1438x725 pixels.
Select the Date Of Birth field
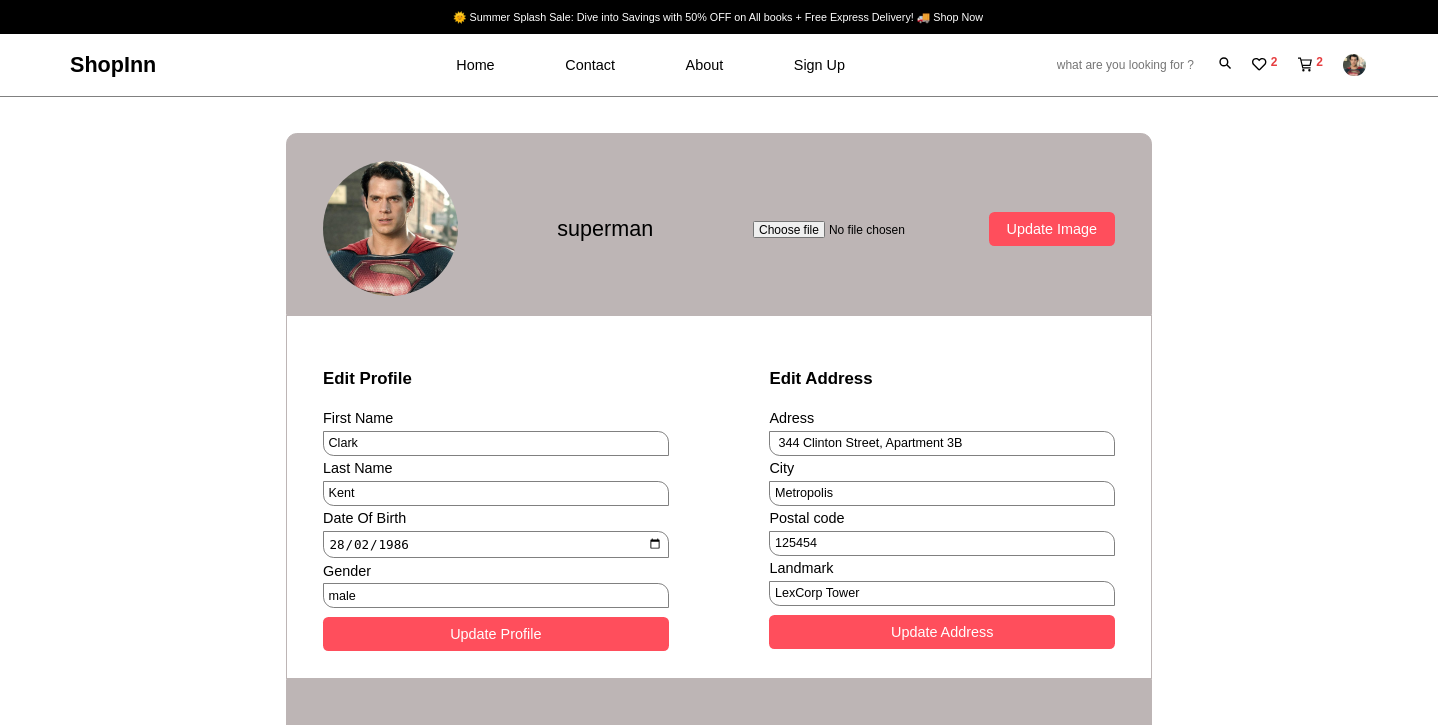[x=496, y=544]
